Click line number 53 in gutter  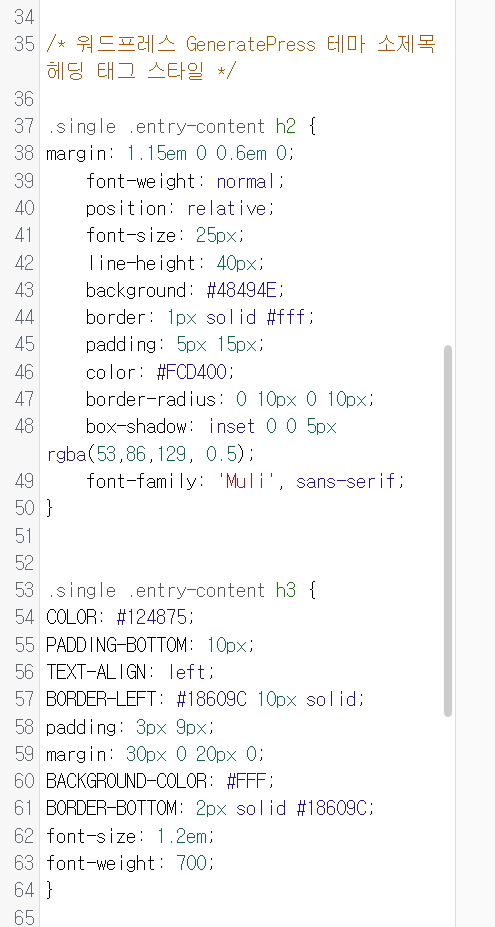point(24,591)
